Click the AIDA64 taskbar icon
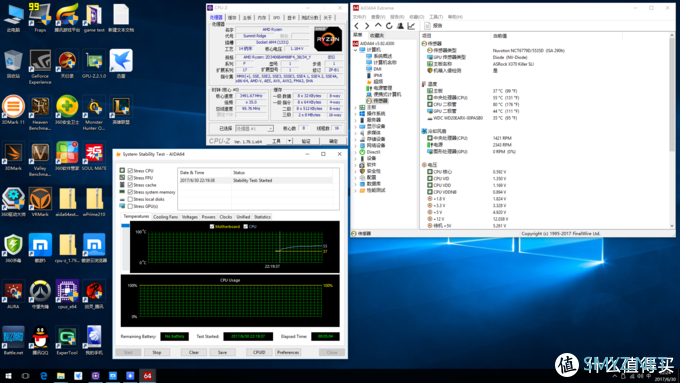The height and width of the screenshot is (383, 680). click(x=147, y=376)
